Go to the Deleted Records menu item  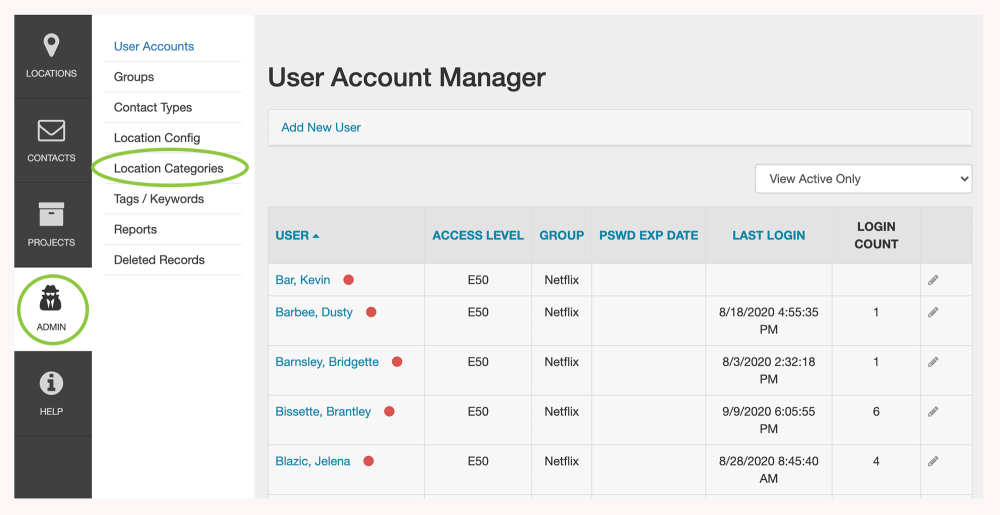coord(159,260)
